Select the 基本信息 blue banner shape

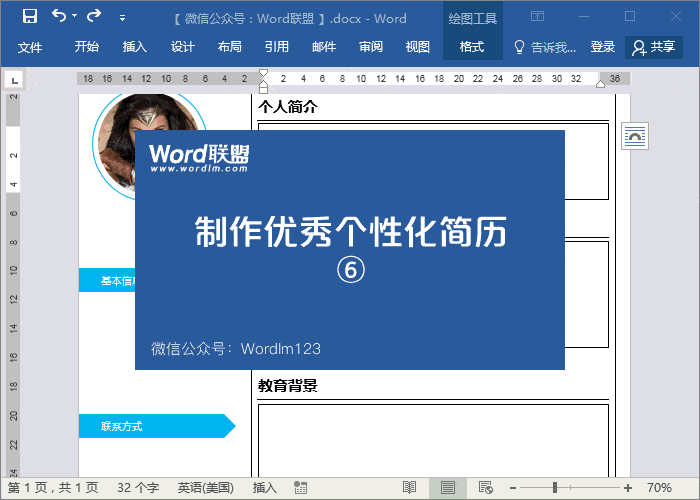(x=107, y=280)
